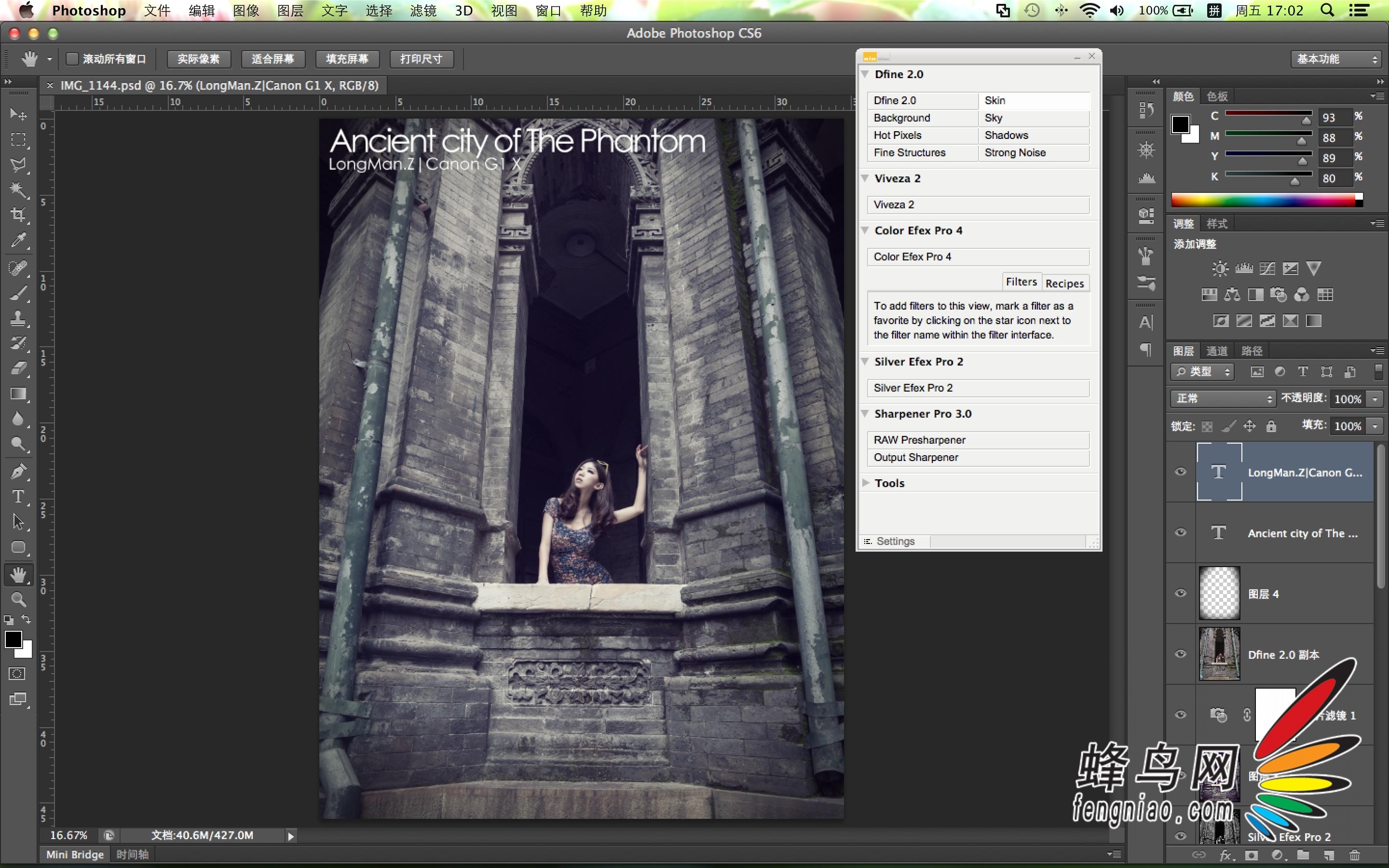This screenshot has height=868, width=1389.
Task: Select the Crop tool
Action: (18, 215)
